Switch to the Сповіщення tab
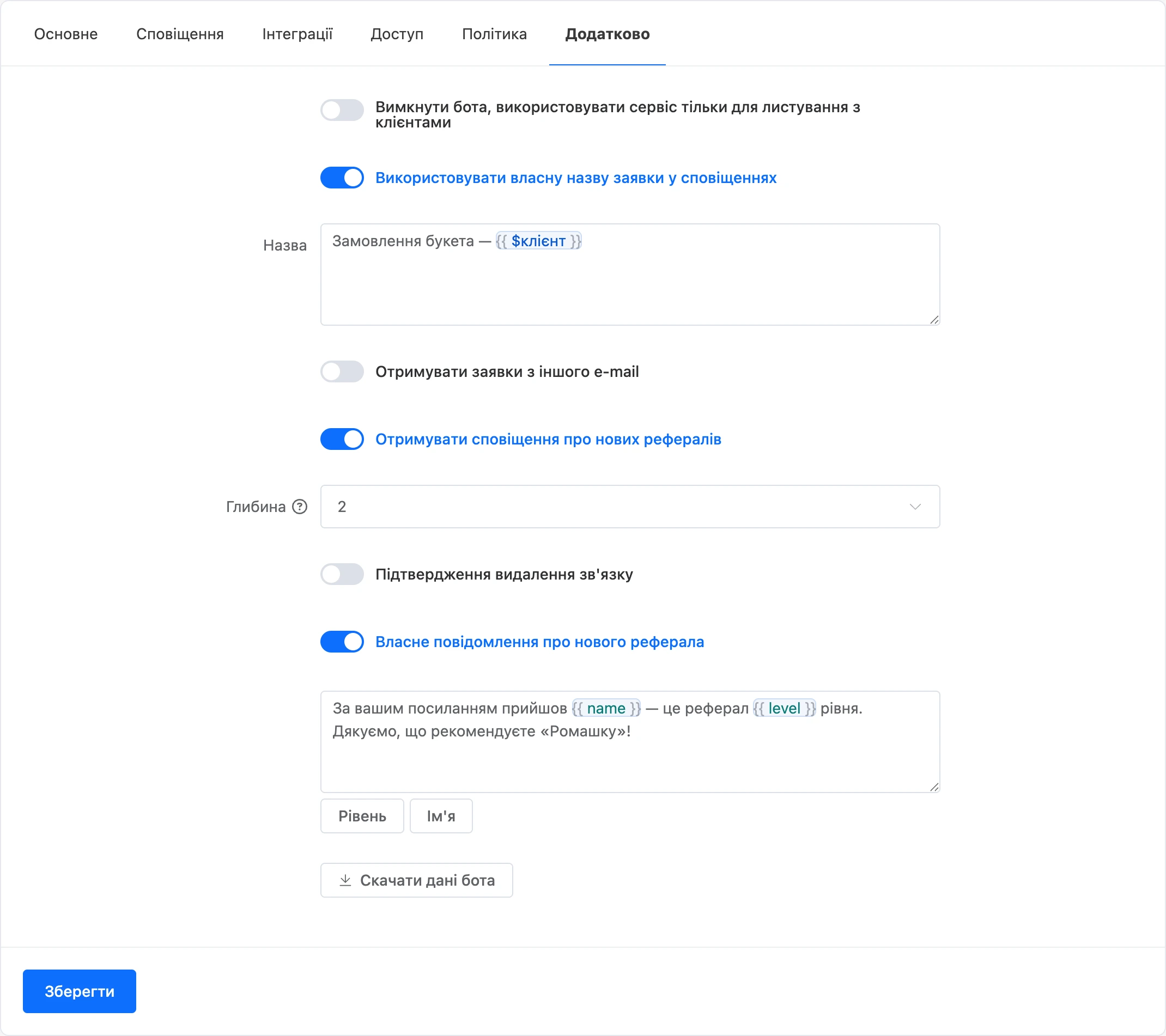 [x=180, y=34]
